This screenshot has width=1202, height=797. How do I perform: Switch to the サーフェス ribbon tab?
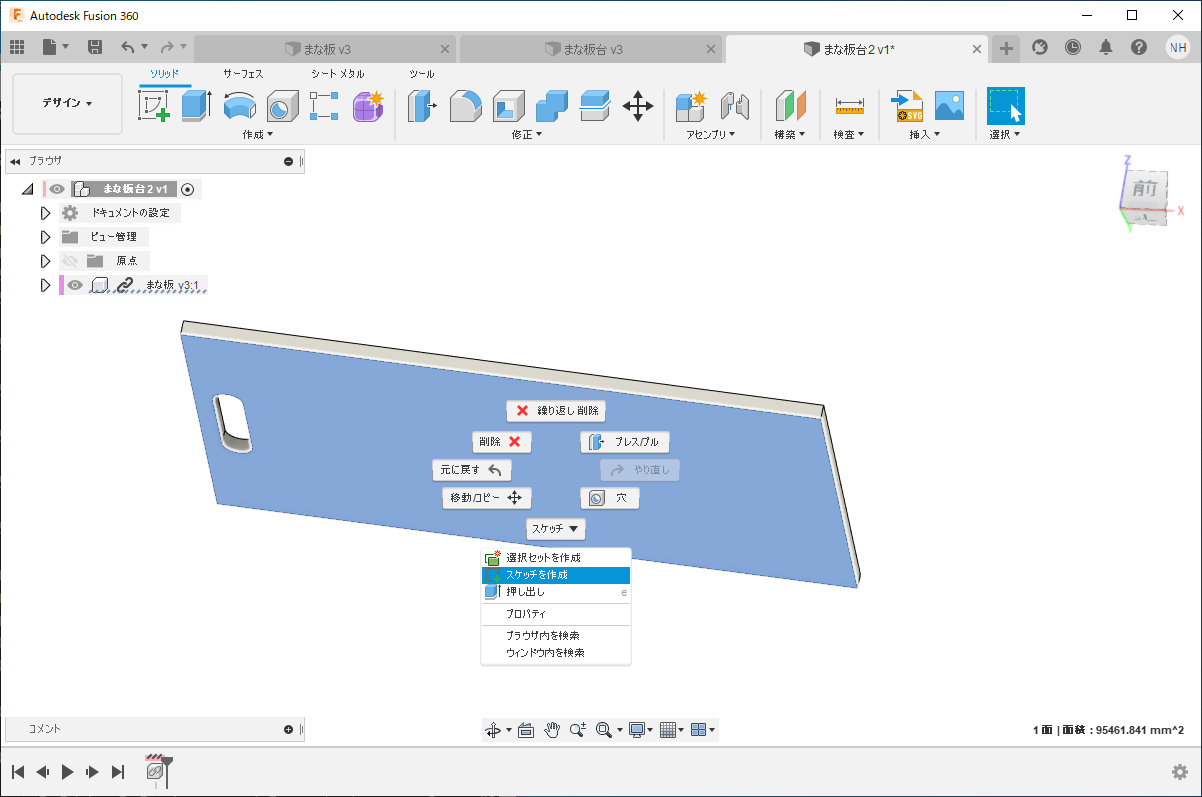(x=244, y=74)
